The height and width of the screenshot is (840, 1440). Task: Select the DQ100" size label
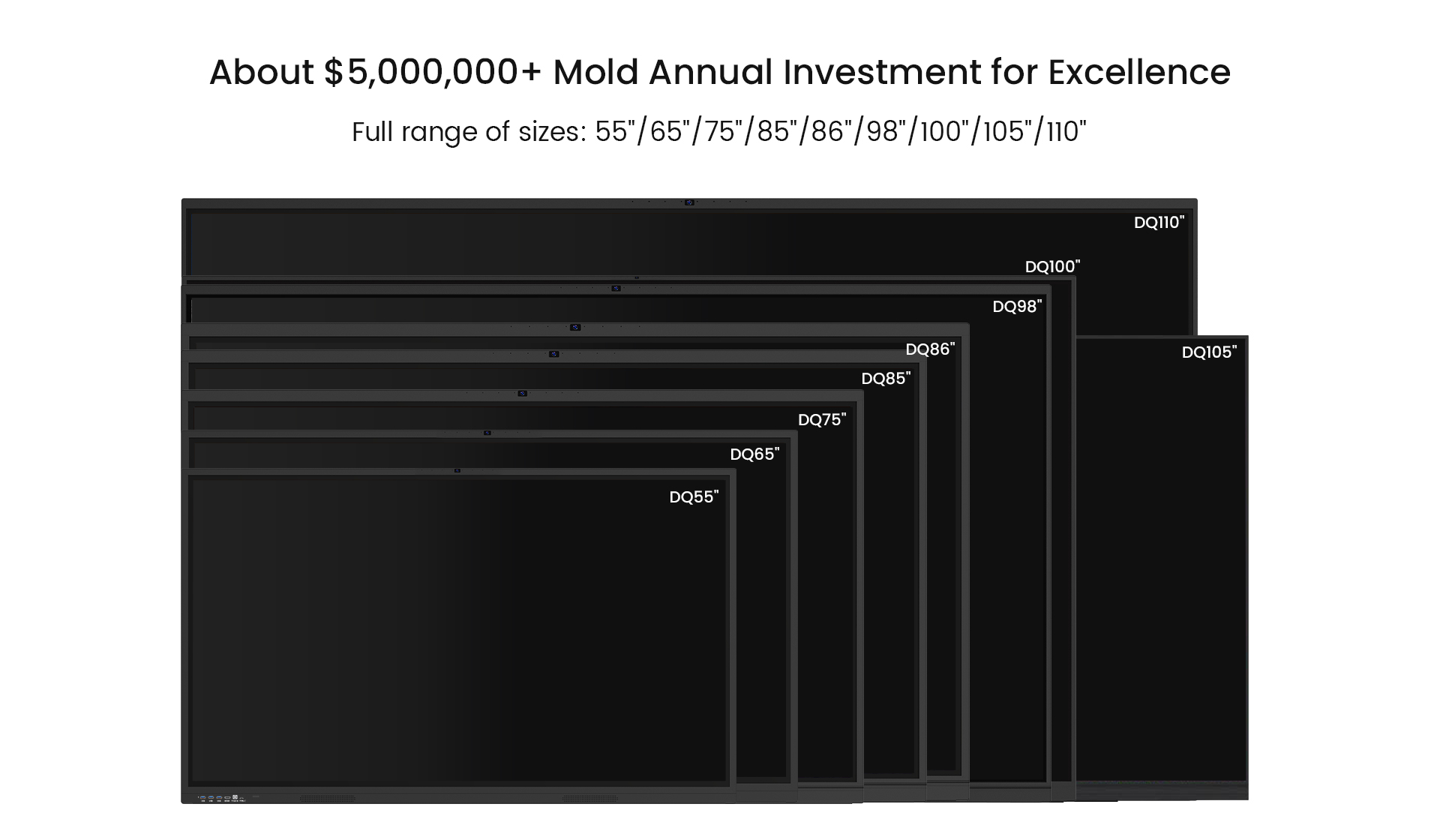click(1052, 267)
